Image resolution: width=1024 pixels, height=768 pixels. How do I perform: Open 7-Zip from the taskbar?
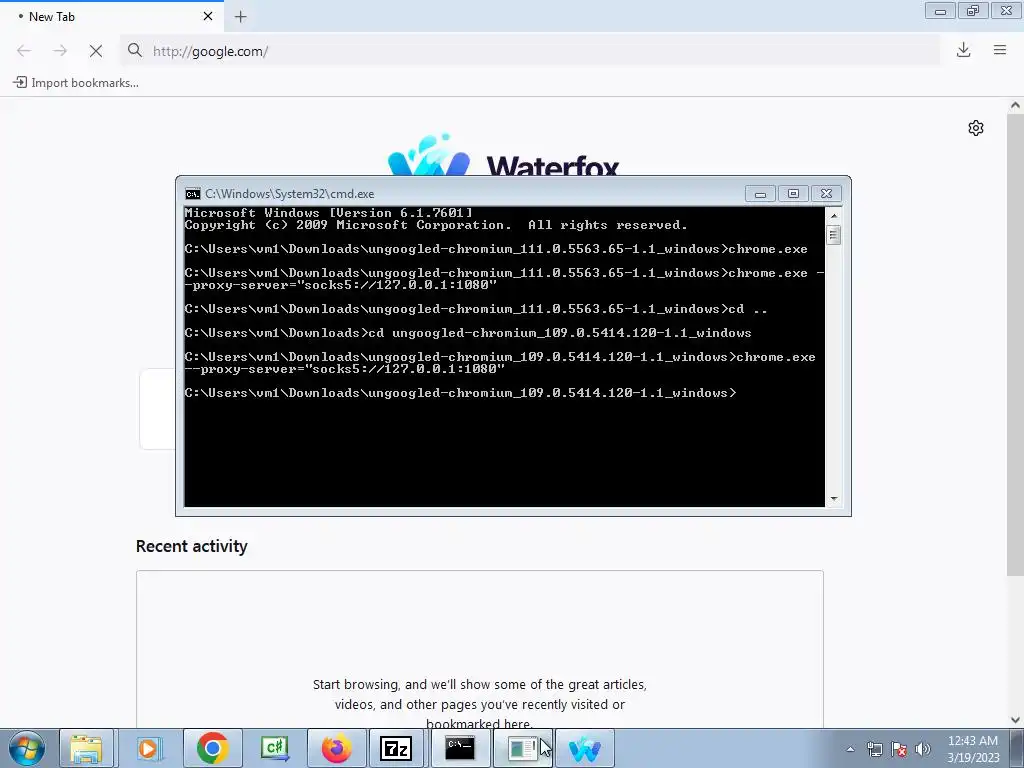tap(396, 748)
